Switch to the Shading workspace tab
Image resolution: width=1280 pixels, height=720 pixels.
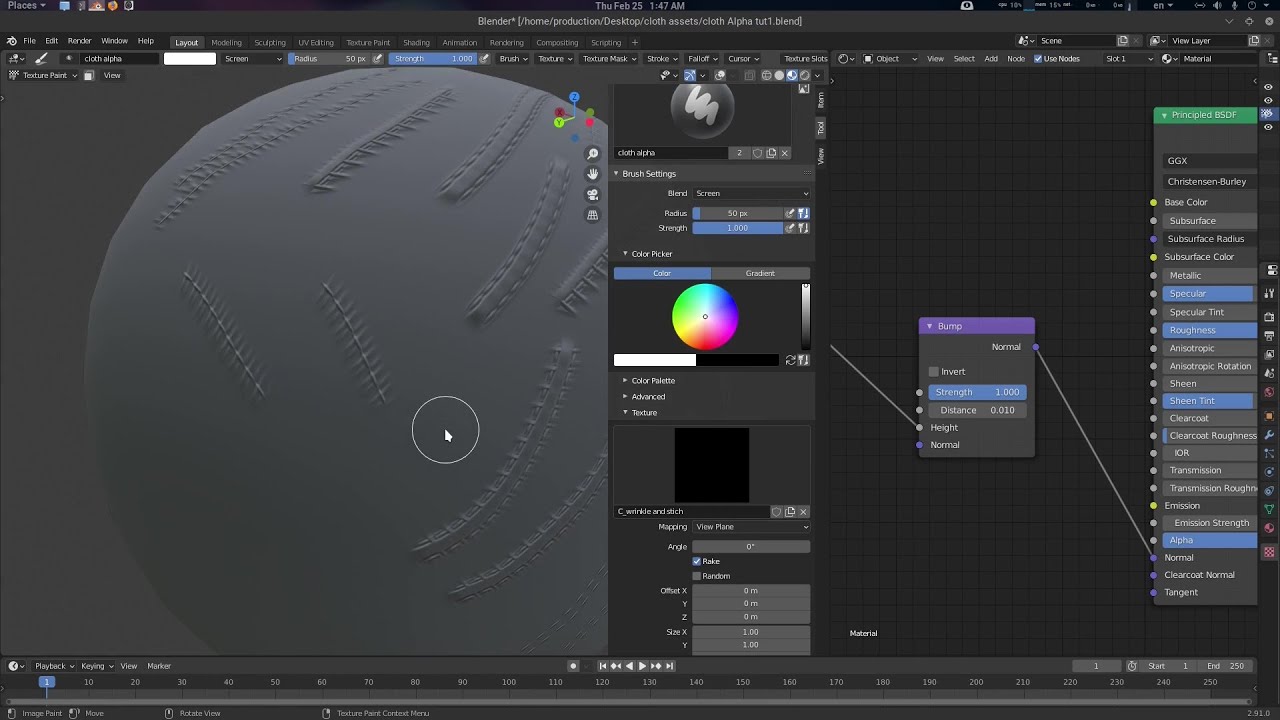pyautogui.click(x=416, y=42)
